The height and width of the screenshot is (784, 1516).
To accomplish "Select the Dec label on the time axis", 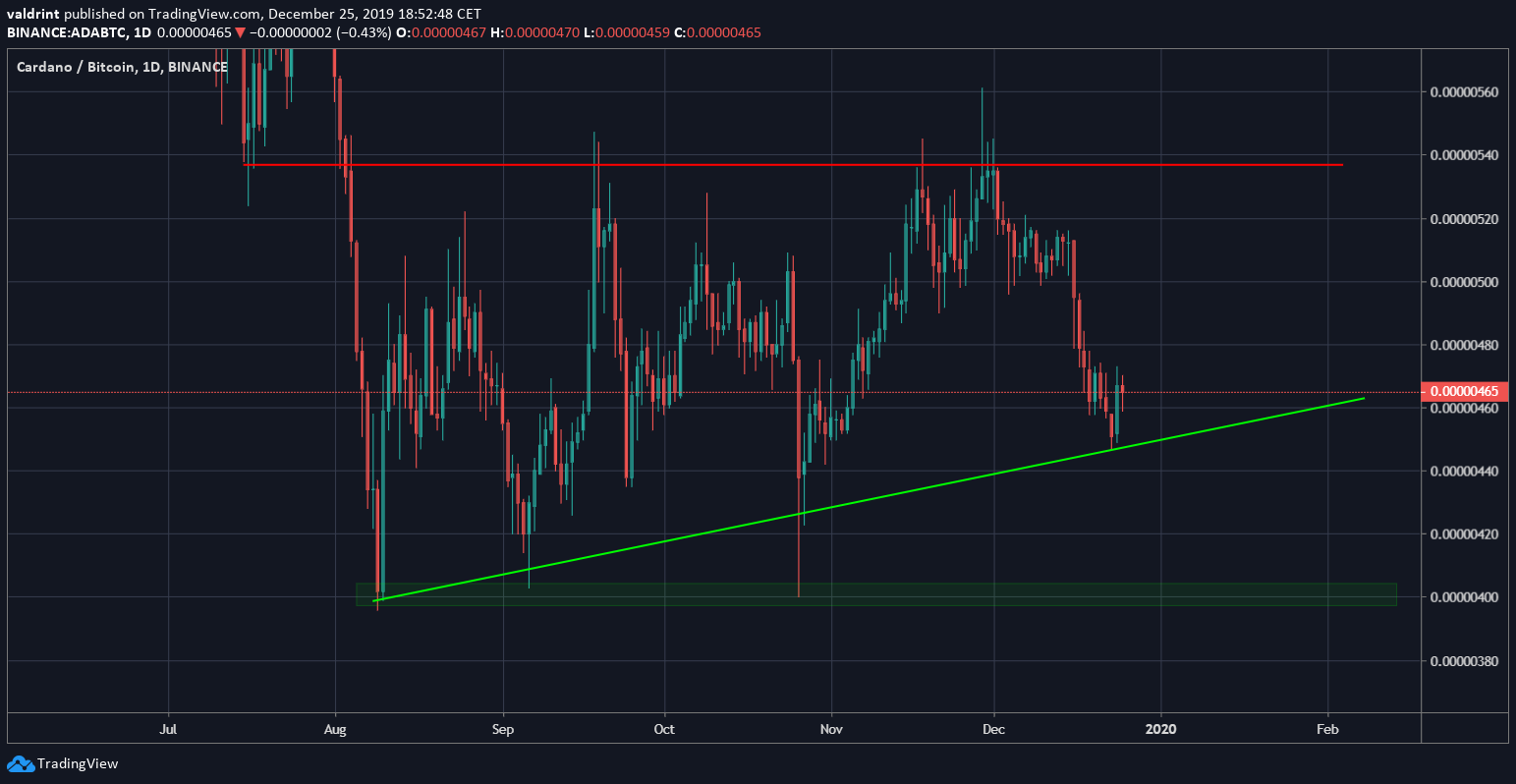I will (x=993, y=729).
